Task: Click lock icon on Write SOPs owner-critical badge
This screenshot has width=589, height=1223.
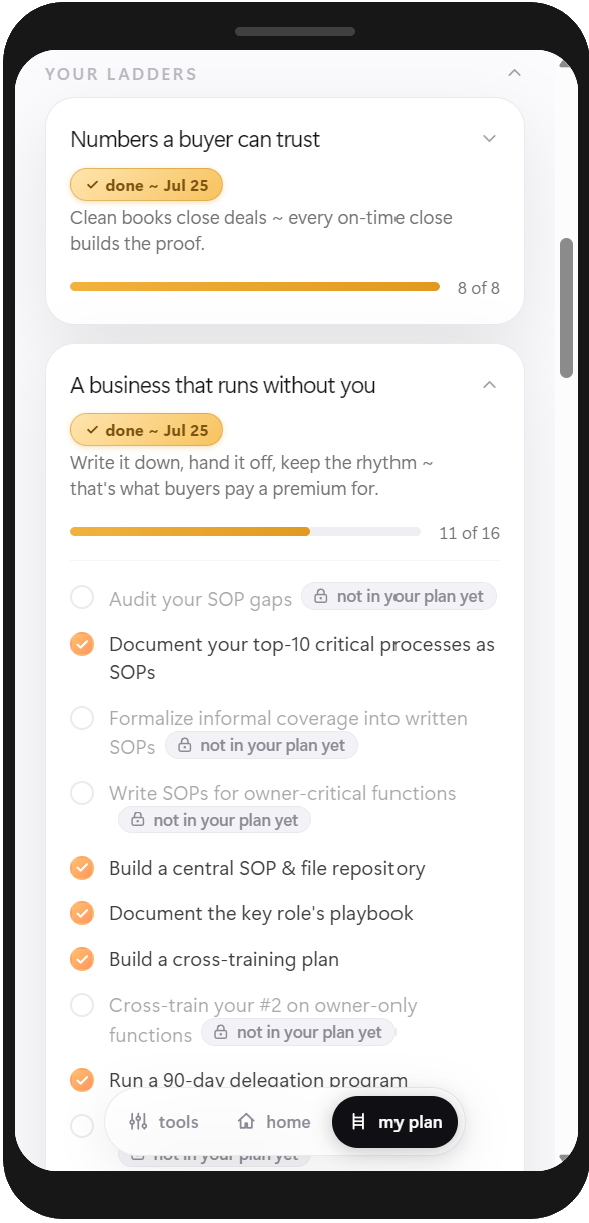Action: [x=137, y=821]
